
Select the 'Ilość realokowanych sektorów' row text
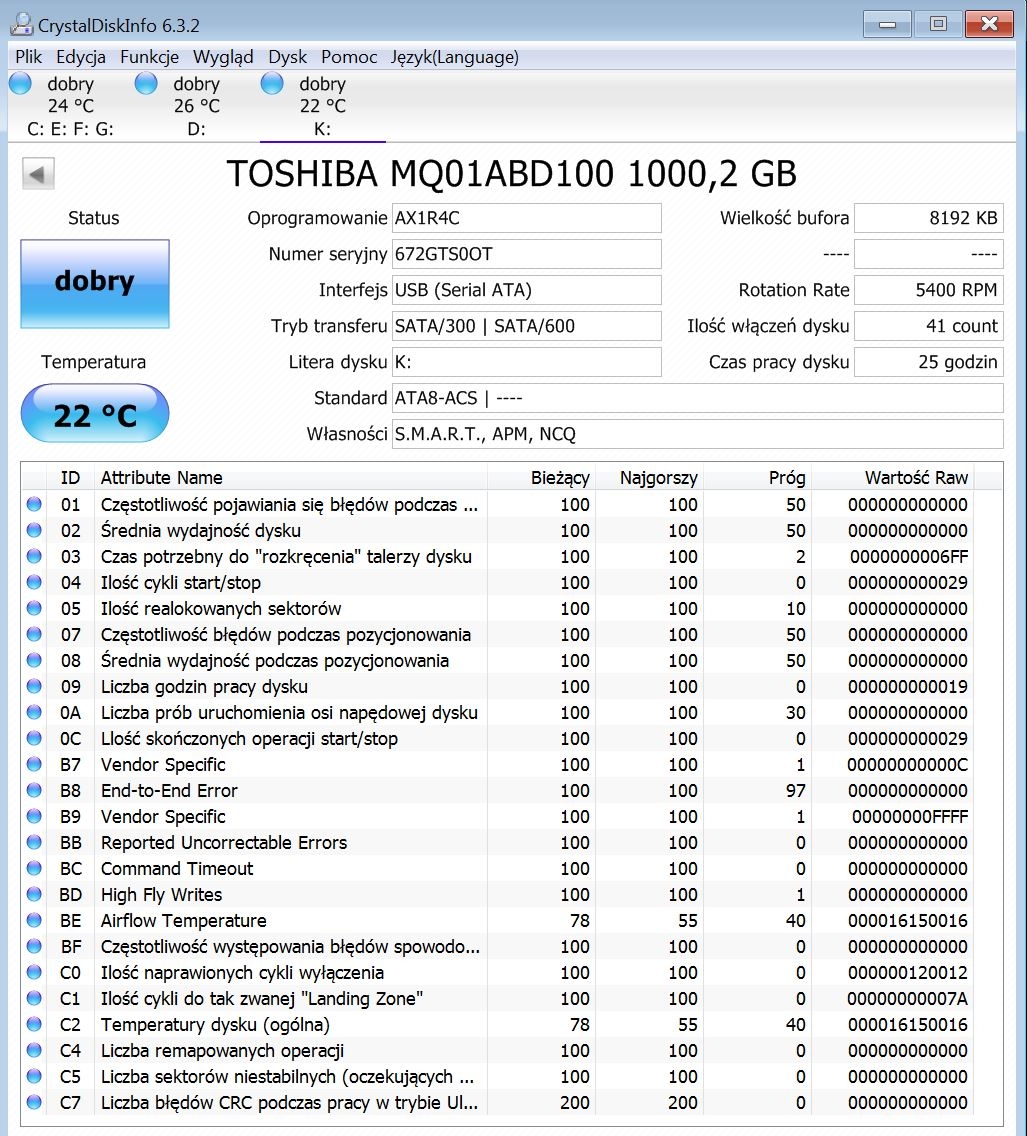[x=221, y=609]
